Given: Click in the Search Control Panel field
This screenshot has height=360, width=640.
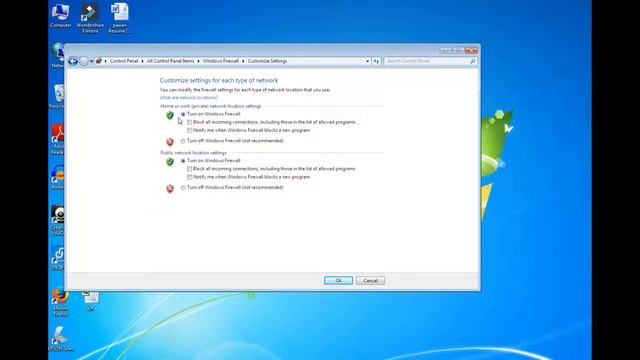Looking at the screenshot, I should point(426,61).
